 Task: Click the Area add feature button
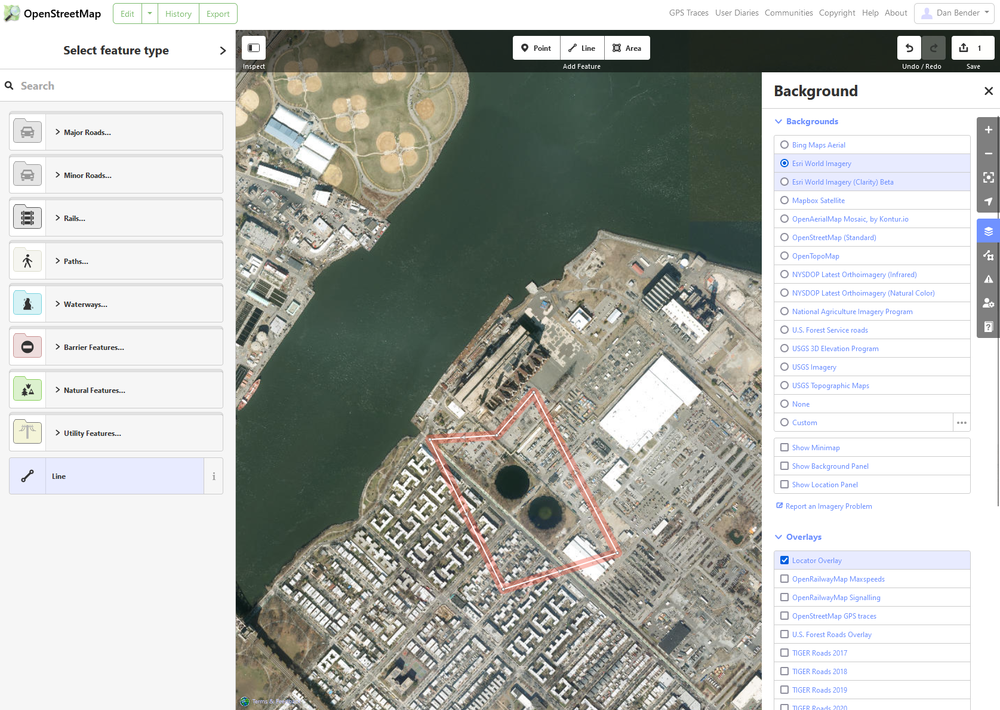coord(627,48)
